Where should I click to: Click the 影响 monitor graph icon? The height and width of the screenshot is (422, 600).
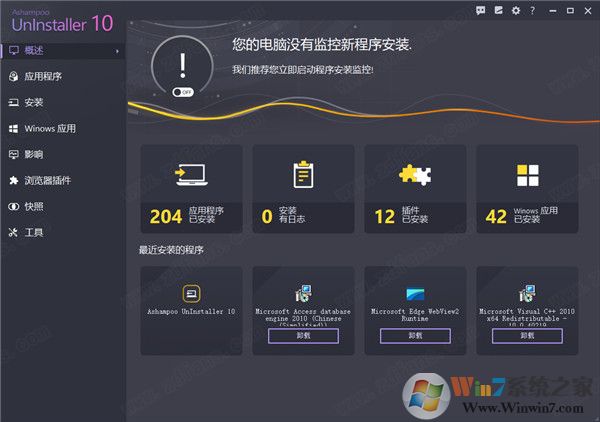point(14,155)
